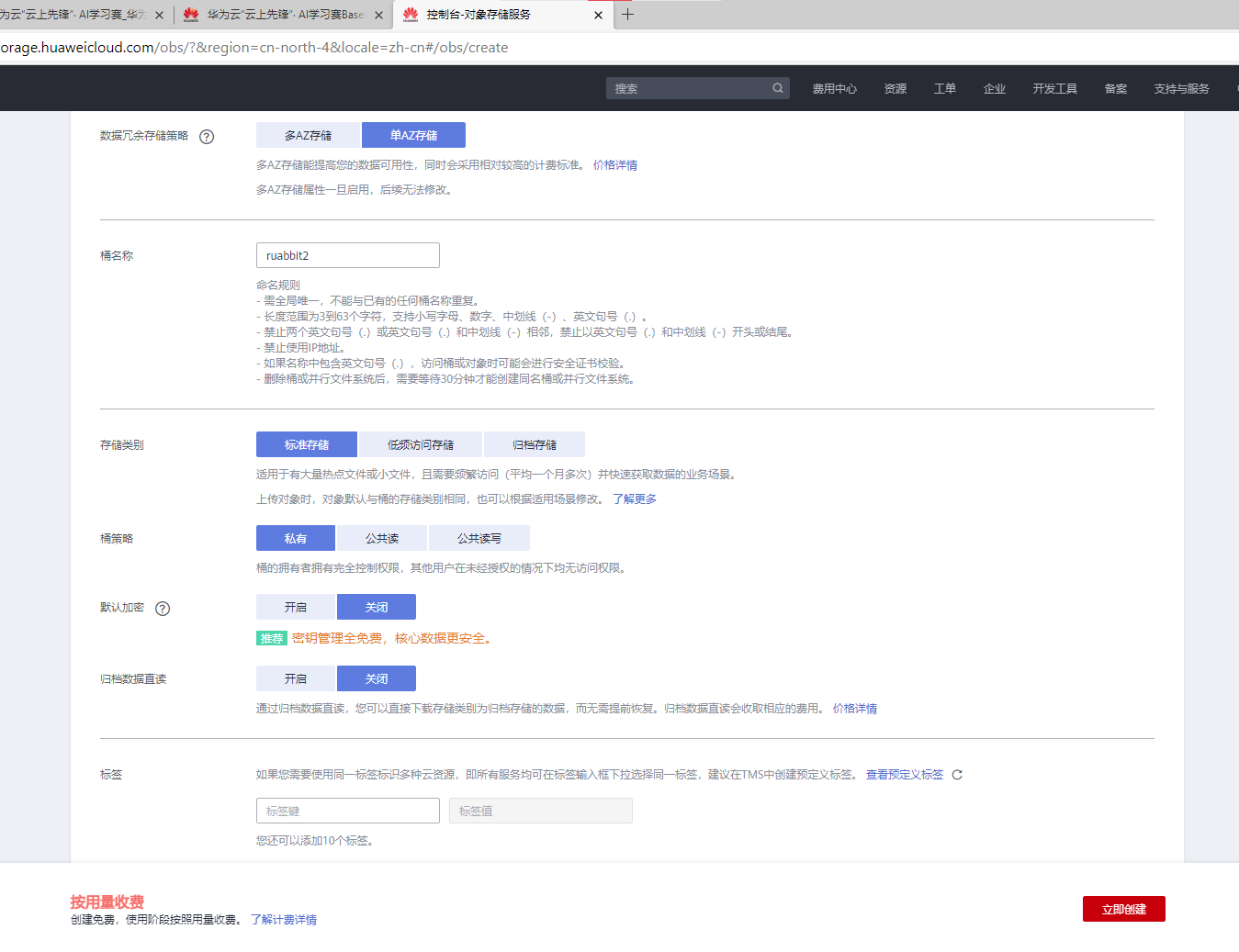Viewport: 1239px width, 952px height.
Task: Close the AI学习赛Base tab
Action: point(378,15)
